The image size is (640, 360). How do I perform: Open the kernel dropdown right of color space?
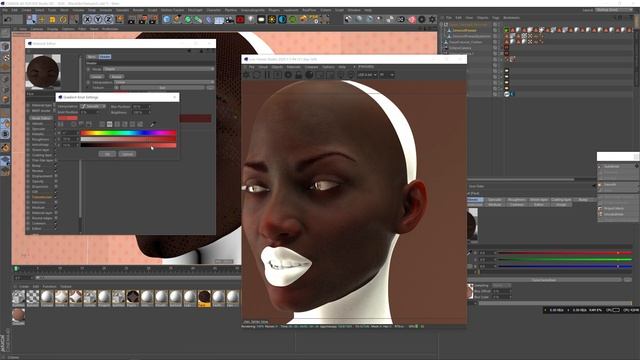tap(387, 75)
